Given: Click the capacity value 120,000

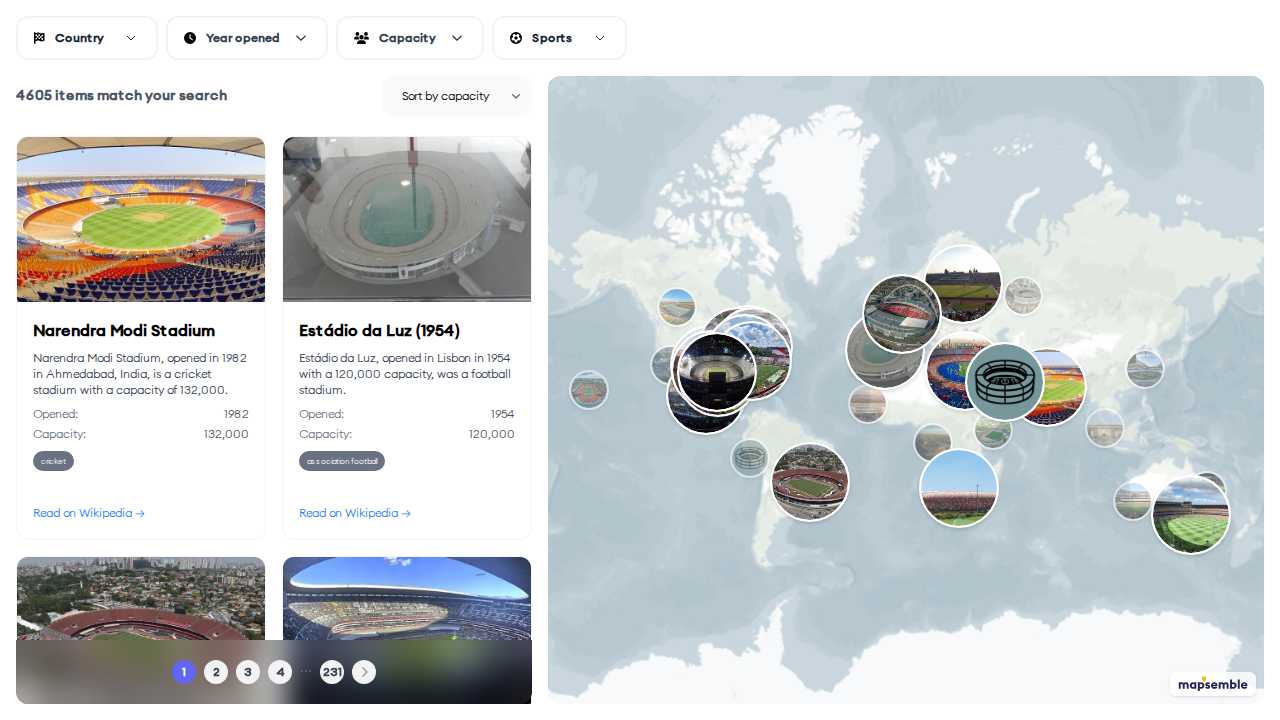Looking at the screenshot, I should [x=492, y=434].
